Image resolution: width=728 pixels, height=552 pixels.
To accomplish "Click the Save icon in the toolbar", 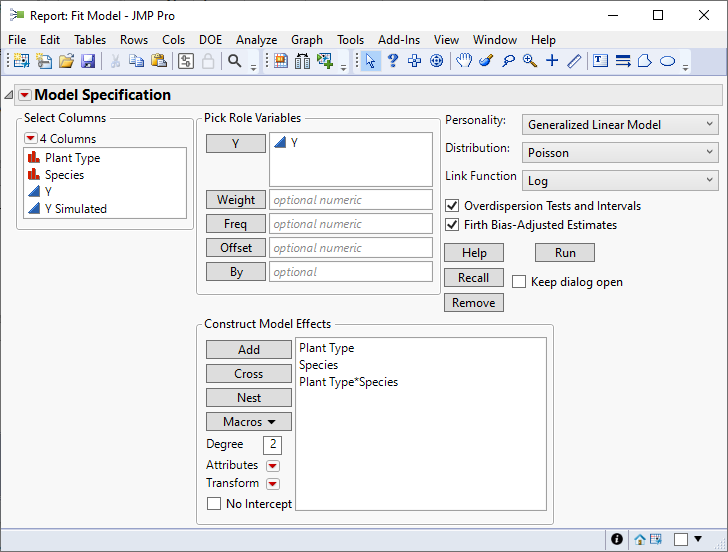I will click(x=88, y=61).
